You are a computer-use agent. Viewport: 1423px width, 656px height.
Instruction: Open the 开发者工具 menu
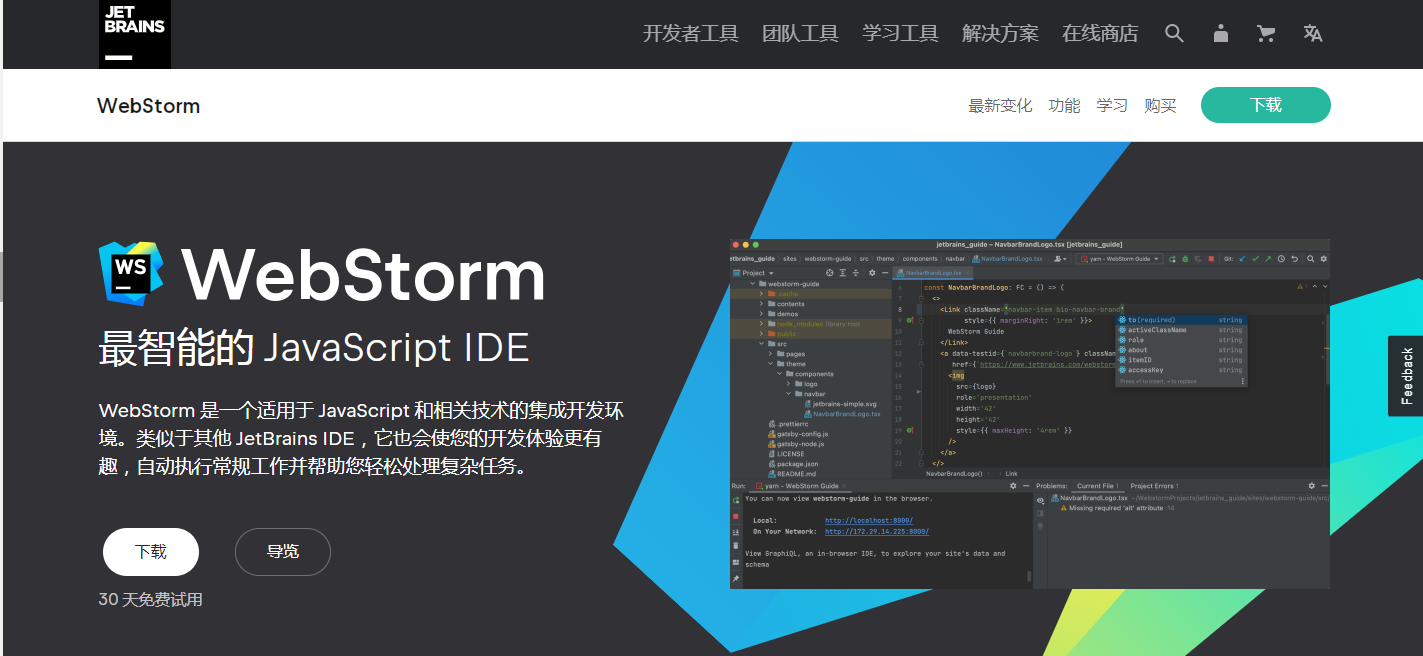coord(690,34)
